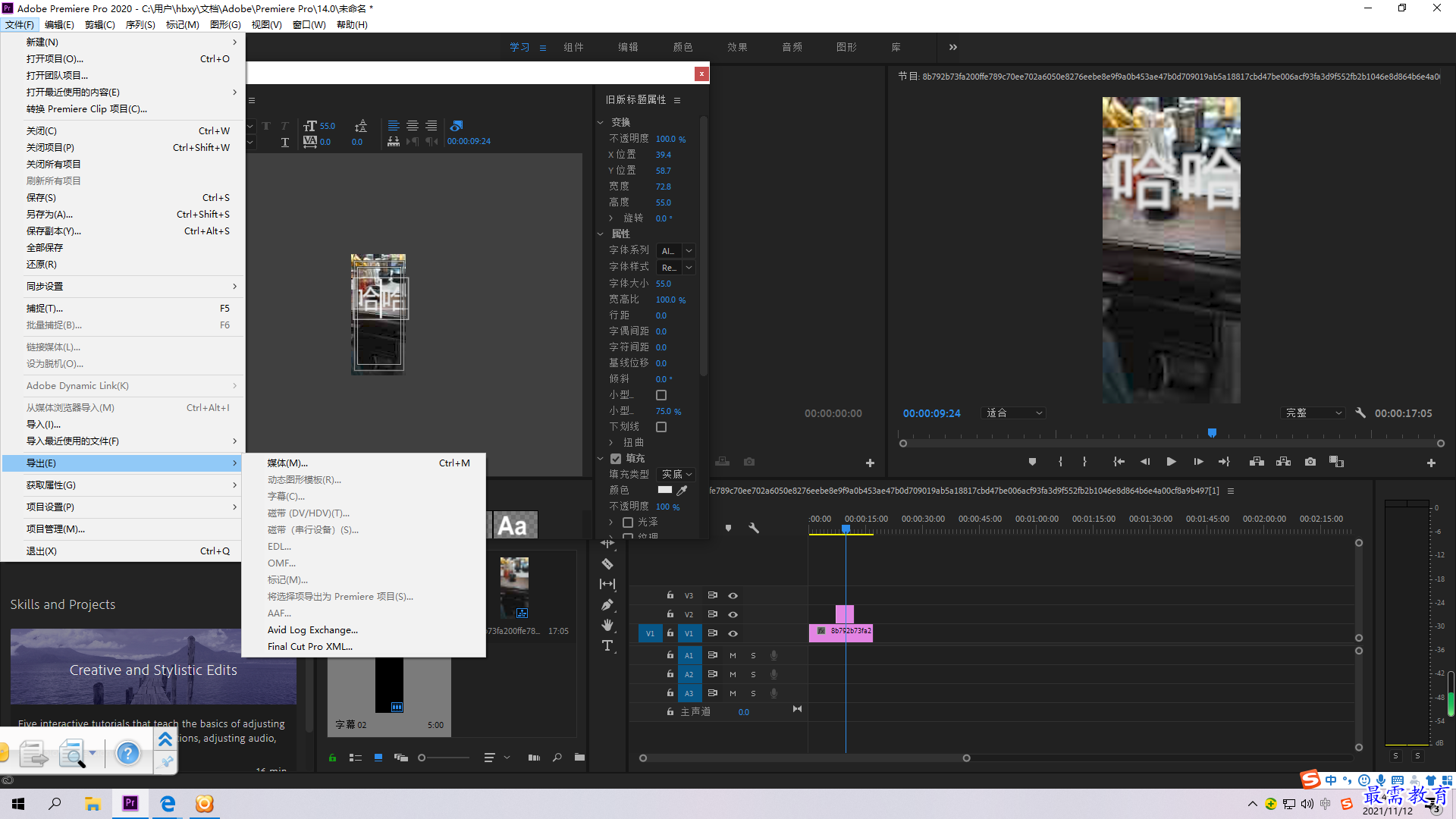1456x819 pixels.
Task: Toggle visibility of track V3
Action: [x=733, y=596]
